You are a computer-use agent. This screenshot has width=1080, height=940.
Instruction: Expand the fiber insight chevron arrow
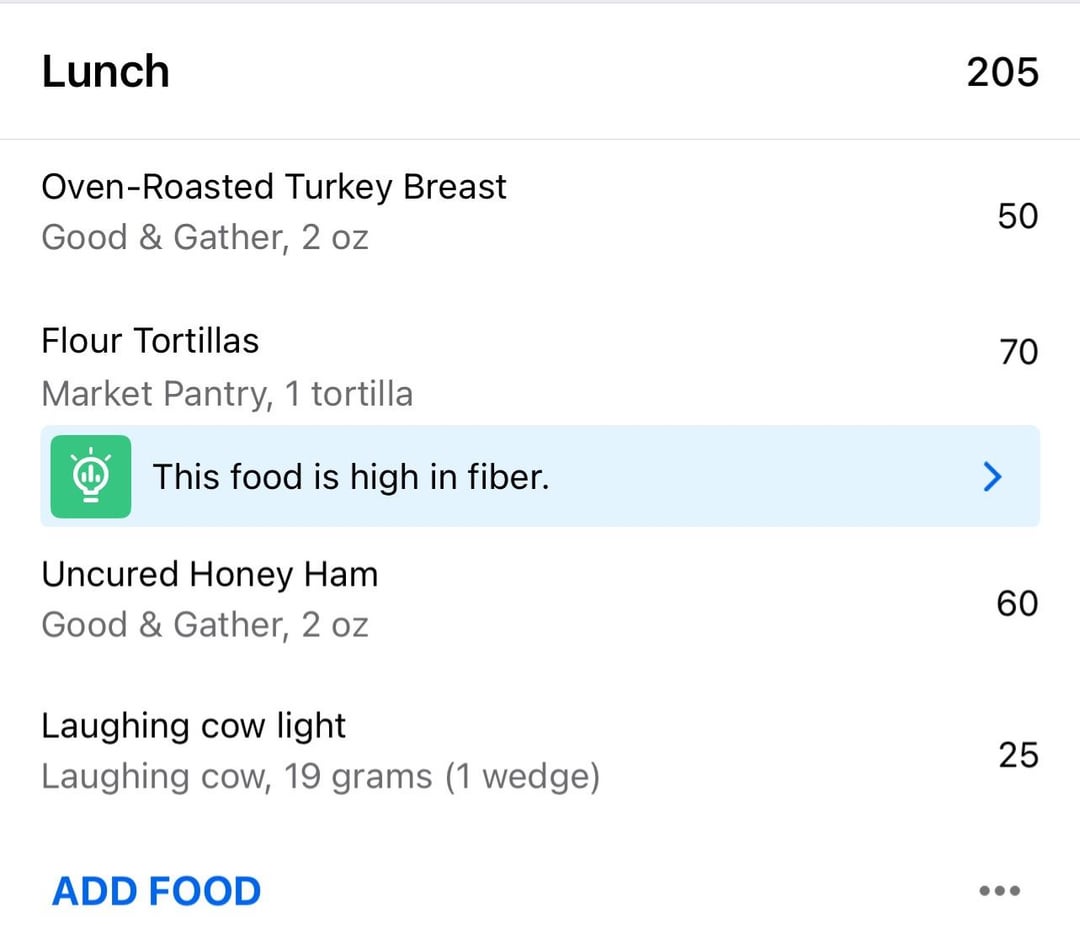[993, 477]
